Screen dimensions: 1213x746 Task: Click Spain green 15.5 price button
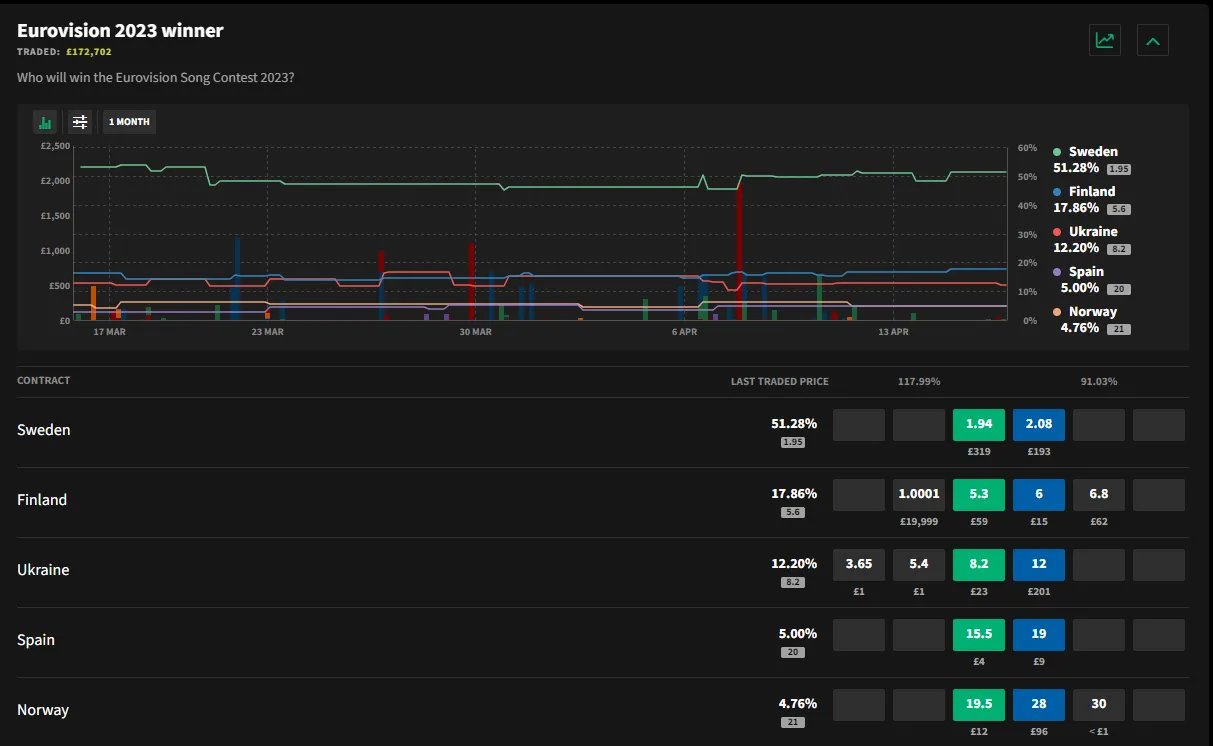[x=978, y=635]
